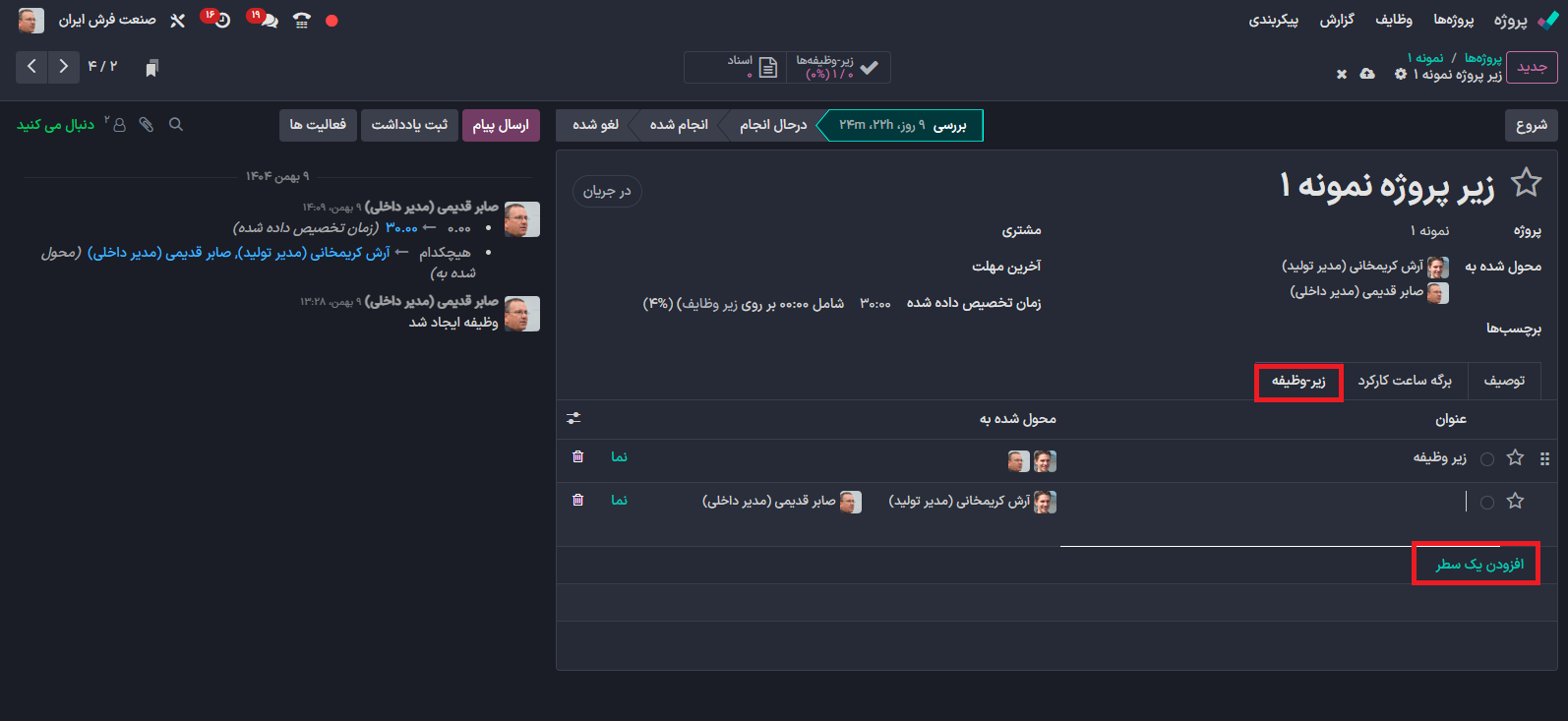Click the bookmark icon beside the pager
Viewport: 1568px width, 721px height.
click(x=151, y=67)
